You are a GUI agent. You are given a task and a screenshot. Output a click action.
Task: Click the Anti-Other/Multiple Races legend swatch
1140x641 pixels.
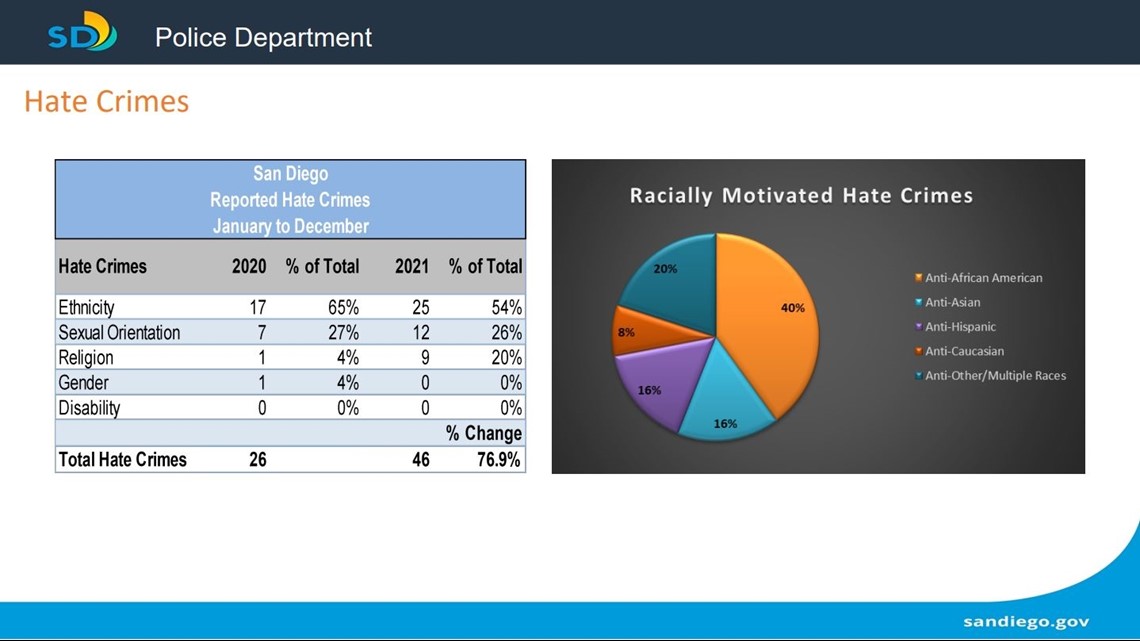point(919,375)
